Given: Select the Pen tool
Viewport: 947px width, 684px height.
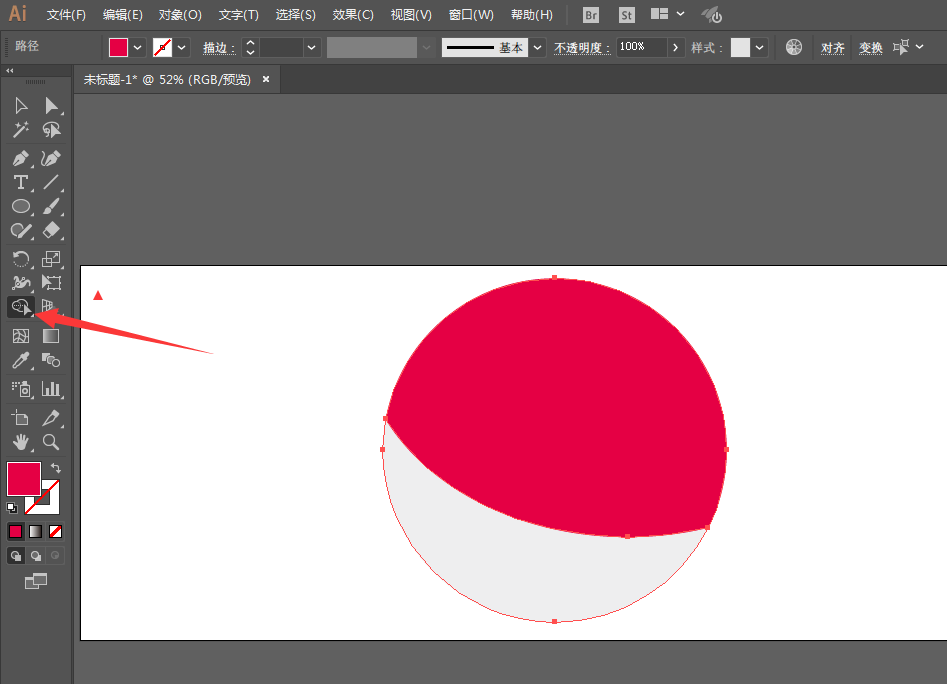Looking at the screenshot, I should coord(21,159).
